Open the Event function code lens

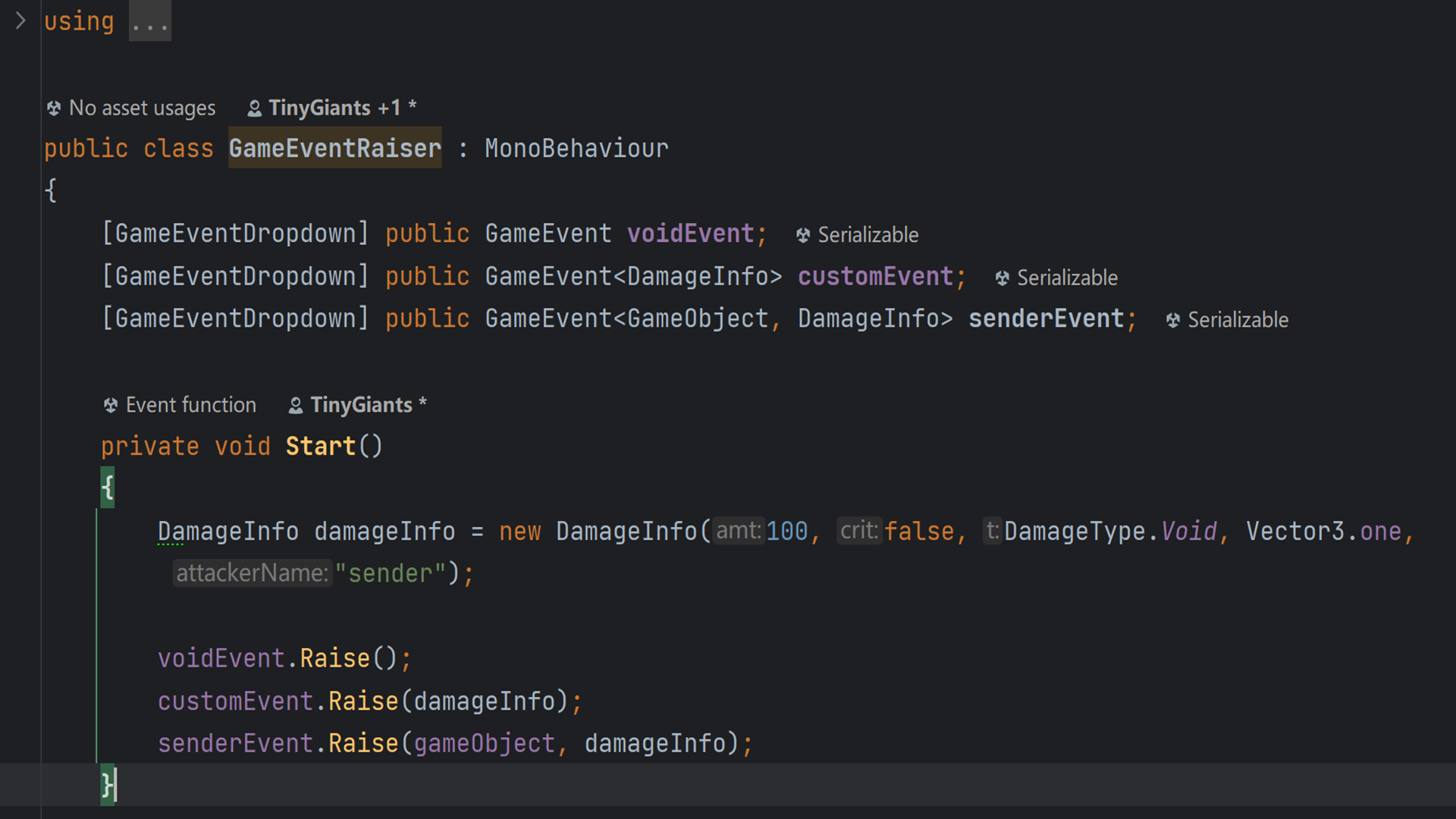click(x=190, y=406)
